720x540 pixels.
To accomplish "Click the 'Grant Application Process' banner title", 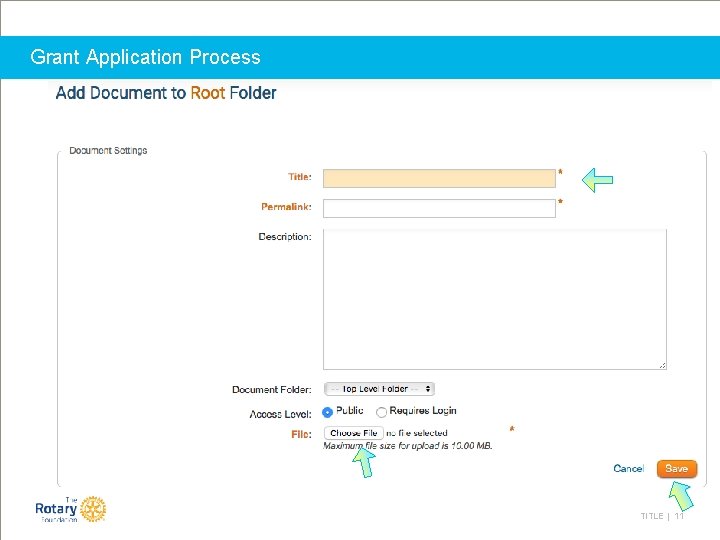I will coord(146,57).
